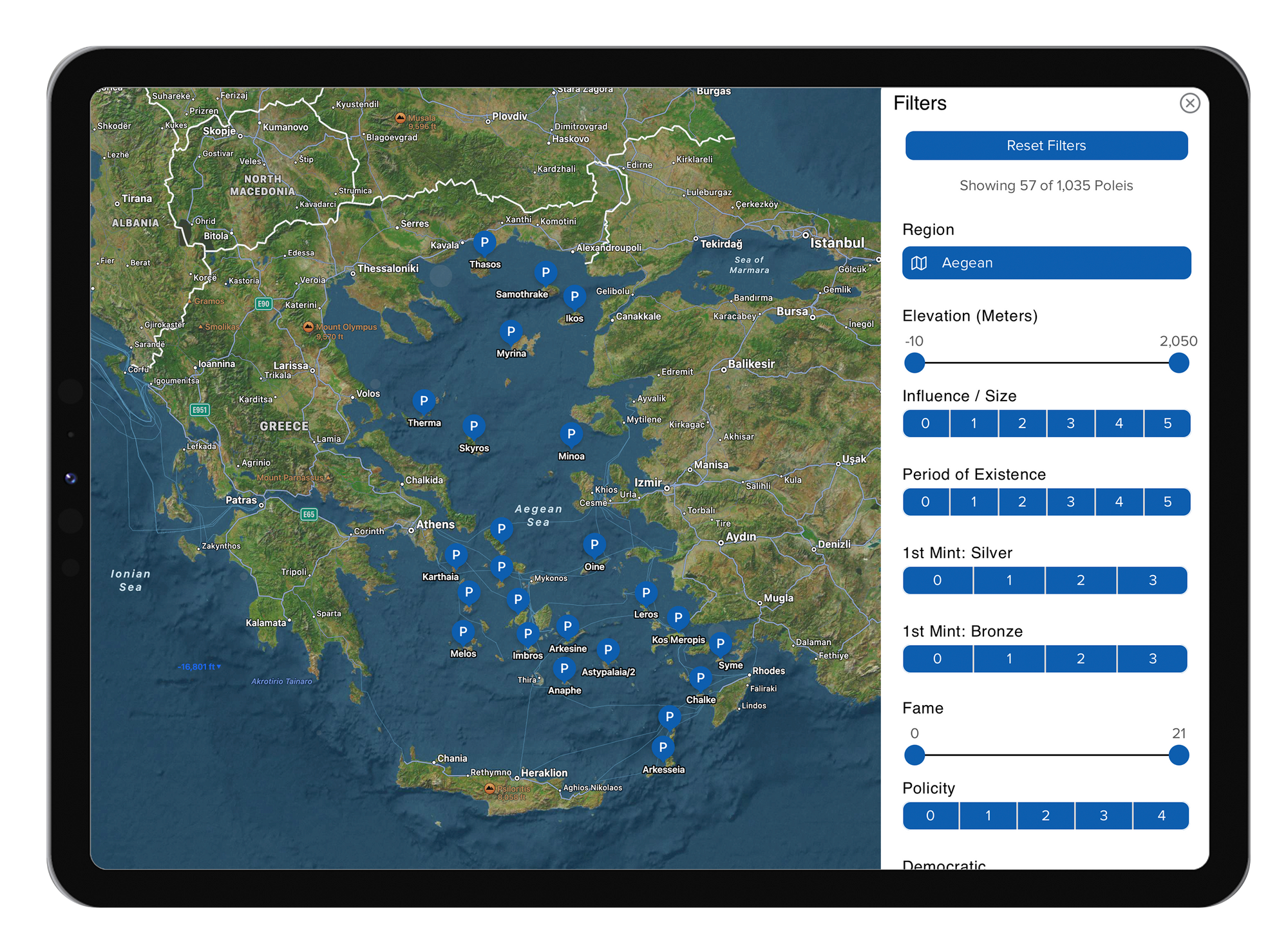
Task: Click 'Showing 57 of 1,035 Poleis' text
Action: click(1046, 185)
